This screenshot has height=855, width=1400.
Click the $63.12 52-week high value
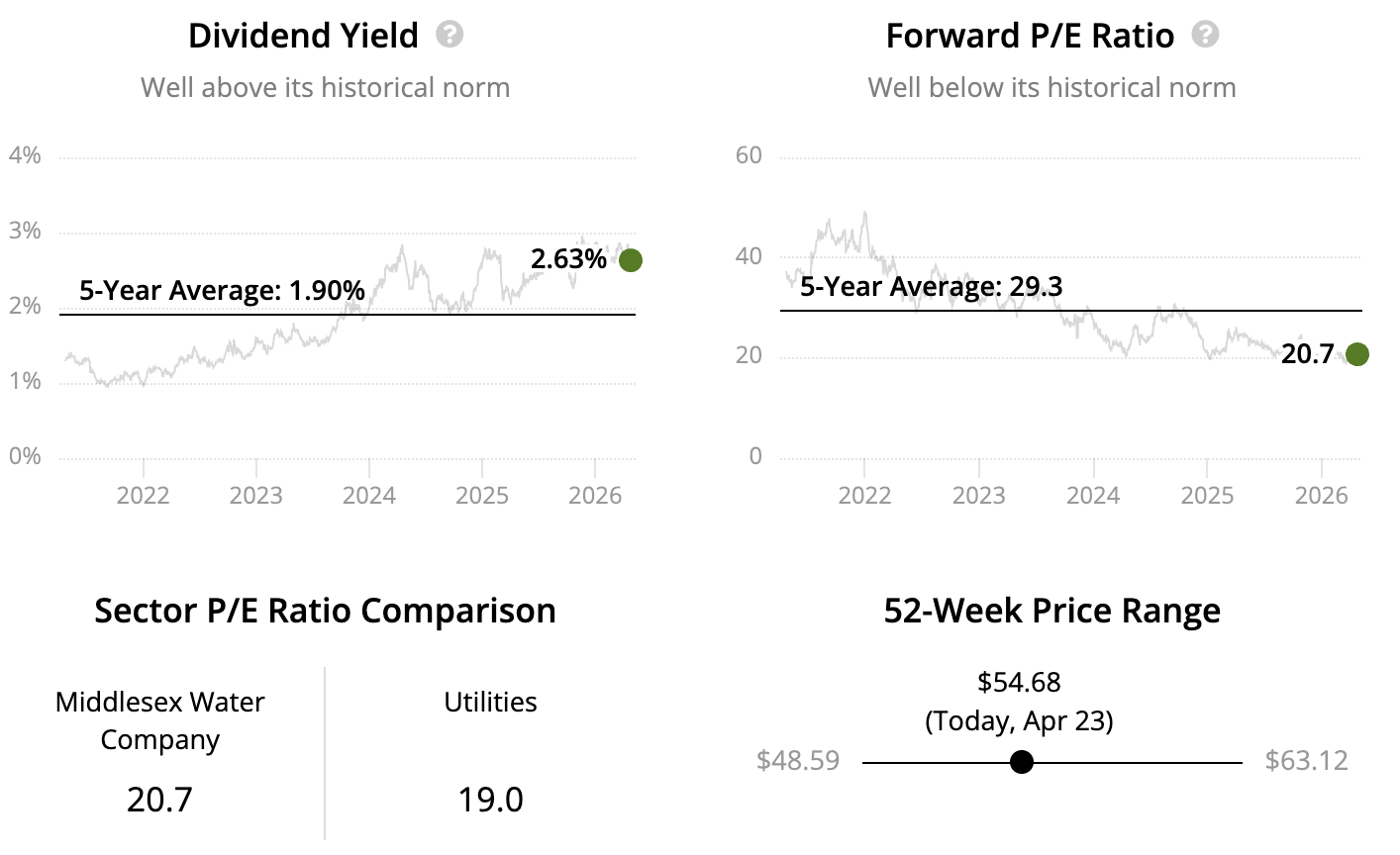tap(1306, 761)
